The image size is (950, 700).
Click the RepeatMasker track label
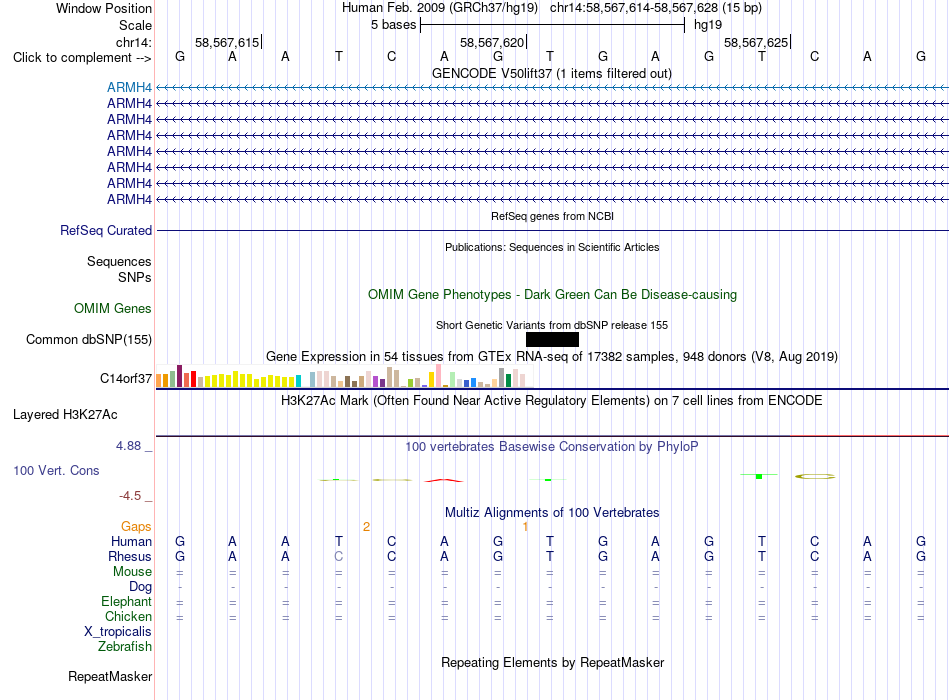(x=110, y=676)
